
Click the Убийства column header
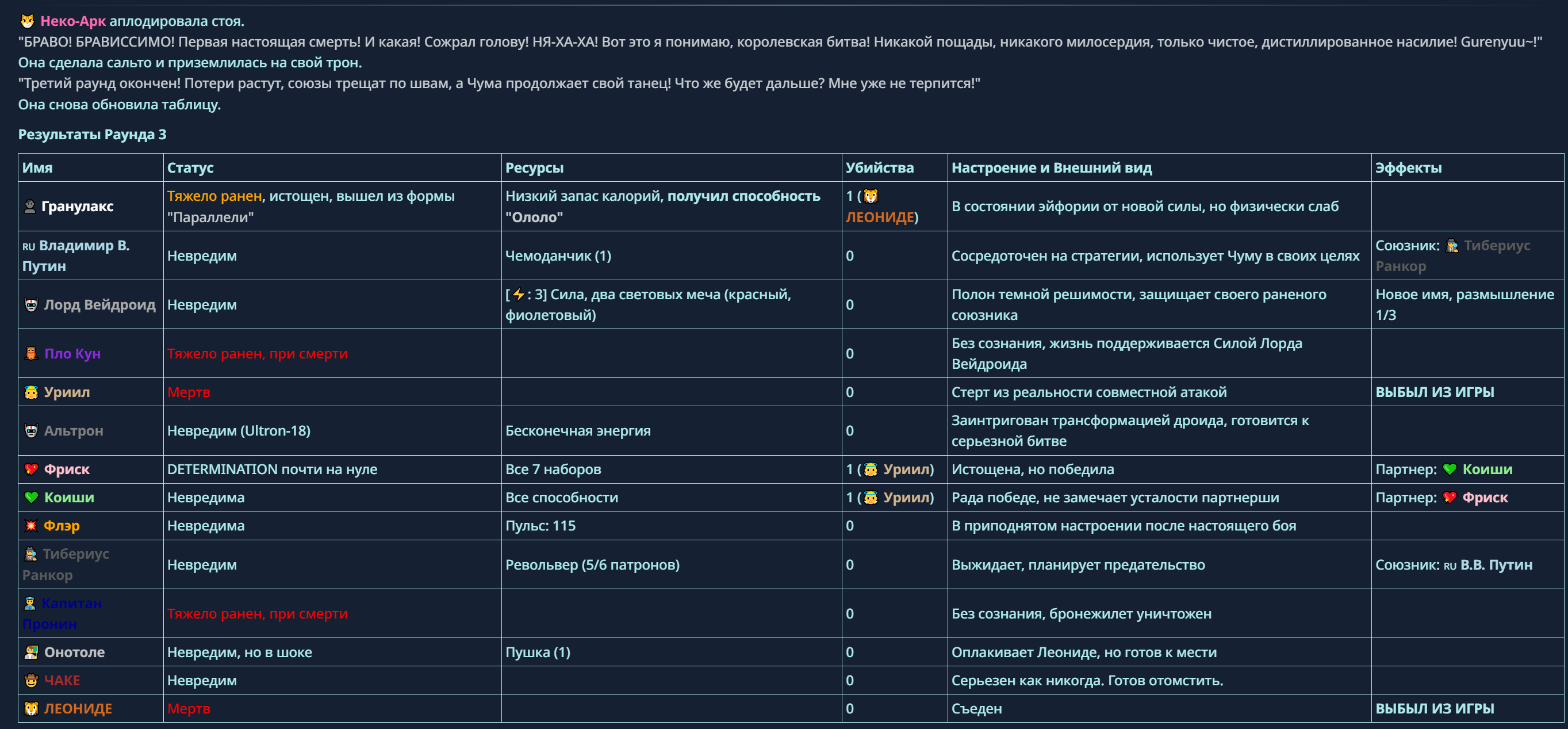click(880, 168)
